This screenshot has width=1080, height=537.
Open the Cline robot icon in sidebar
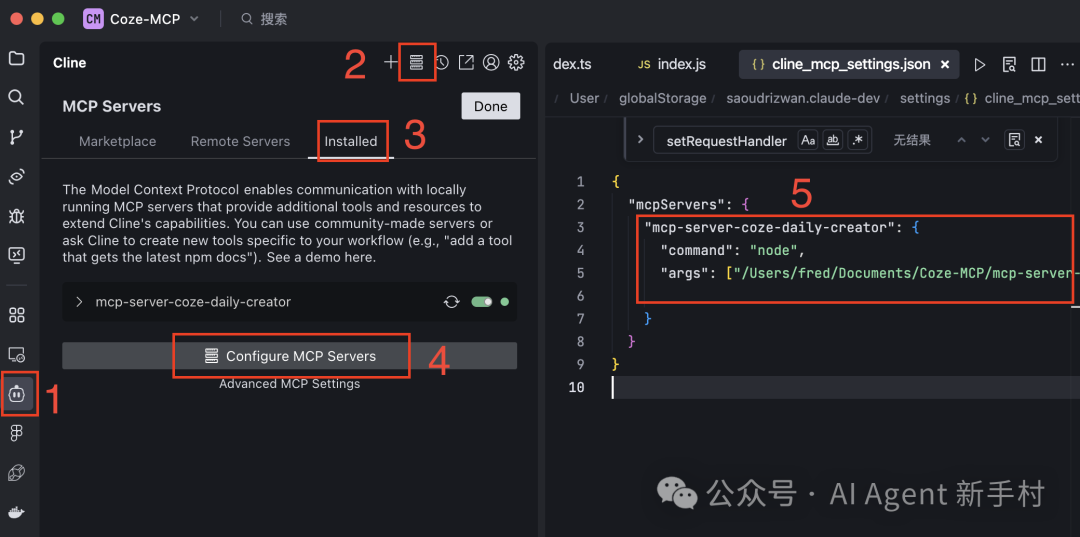pos(17,394)
